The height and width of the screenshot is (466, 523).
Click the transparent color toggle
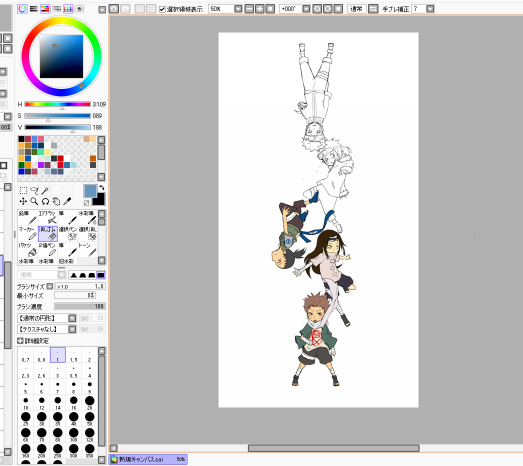click(x=86, y=202)
